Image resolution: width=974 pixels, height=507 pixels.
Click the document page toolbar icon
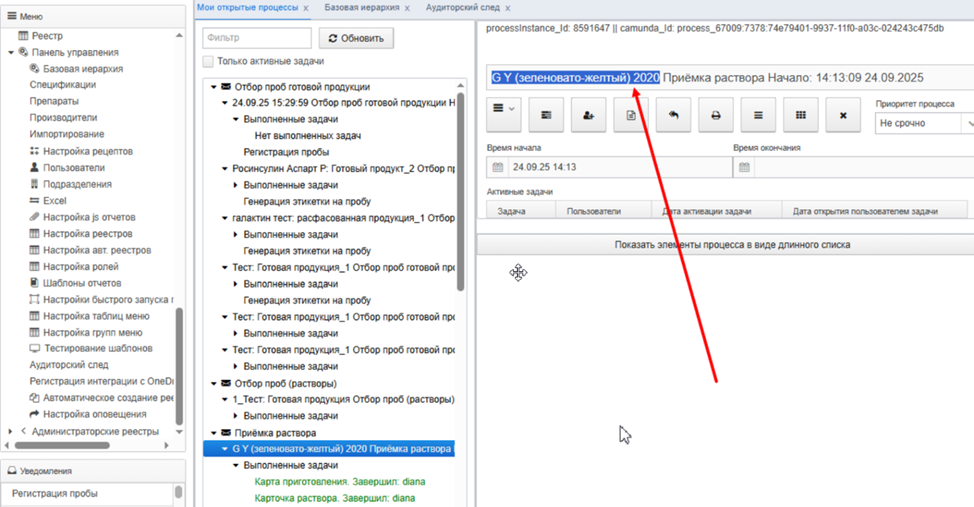[630, 115]
